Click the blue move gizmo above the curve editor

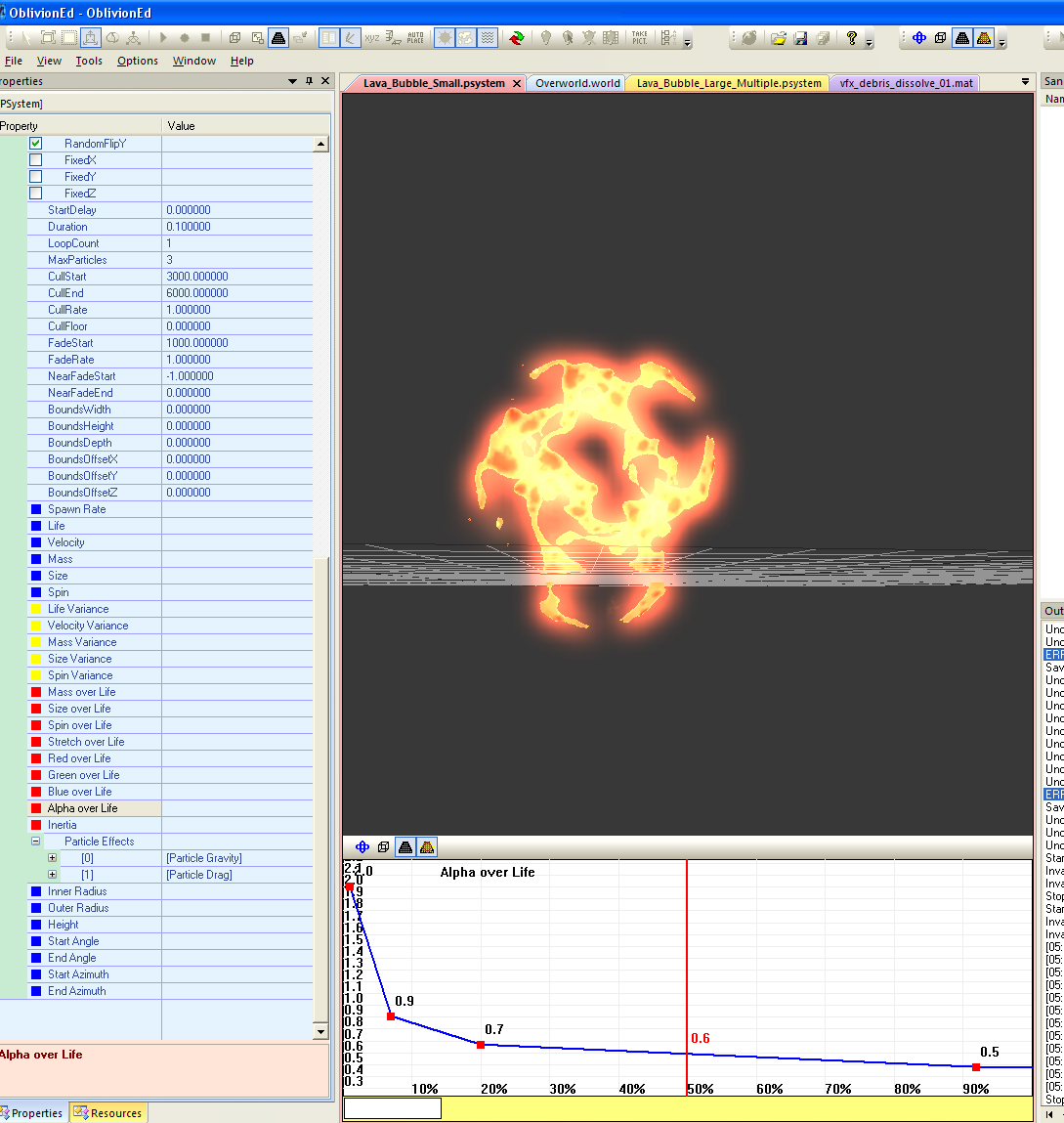[362, 847]
